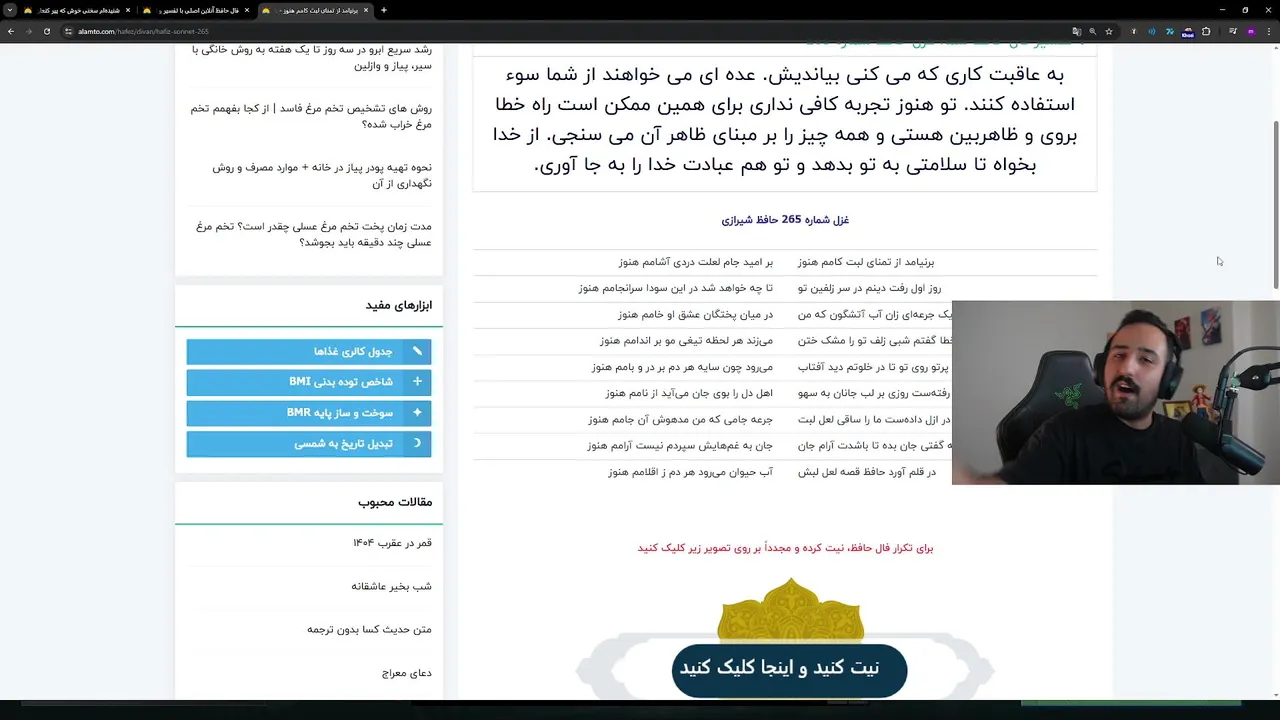Click the crescent icon on date converter button

point(417,443)
